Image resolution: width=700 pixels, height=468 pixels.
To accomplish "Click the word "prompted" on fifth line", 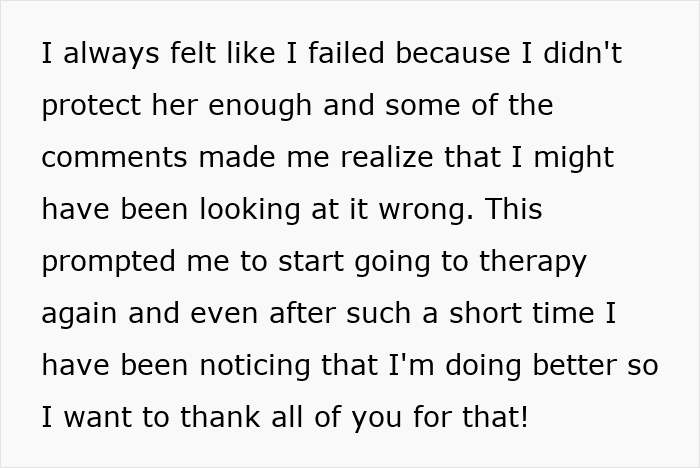I will pyautogui.click(x=108, y=263).
